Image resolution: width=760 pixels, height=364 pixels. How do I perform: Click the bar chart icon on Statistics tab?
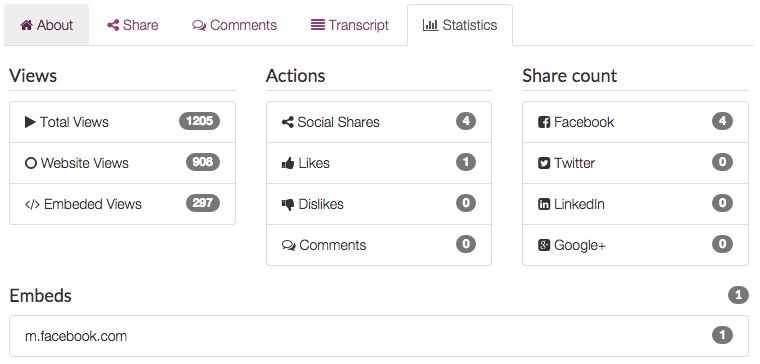[x=430, y=25]
